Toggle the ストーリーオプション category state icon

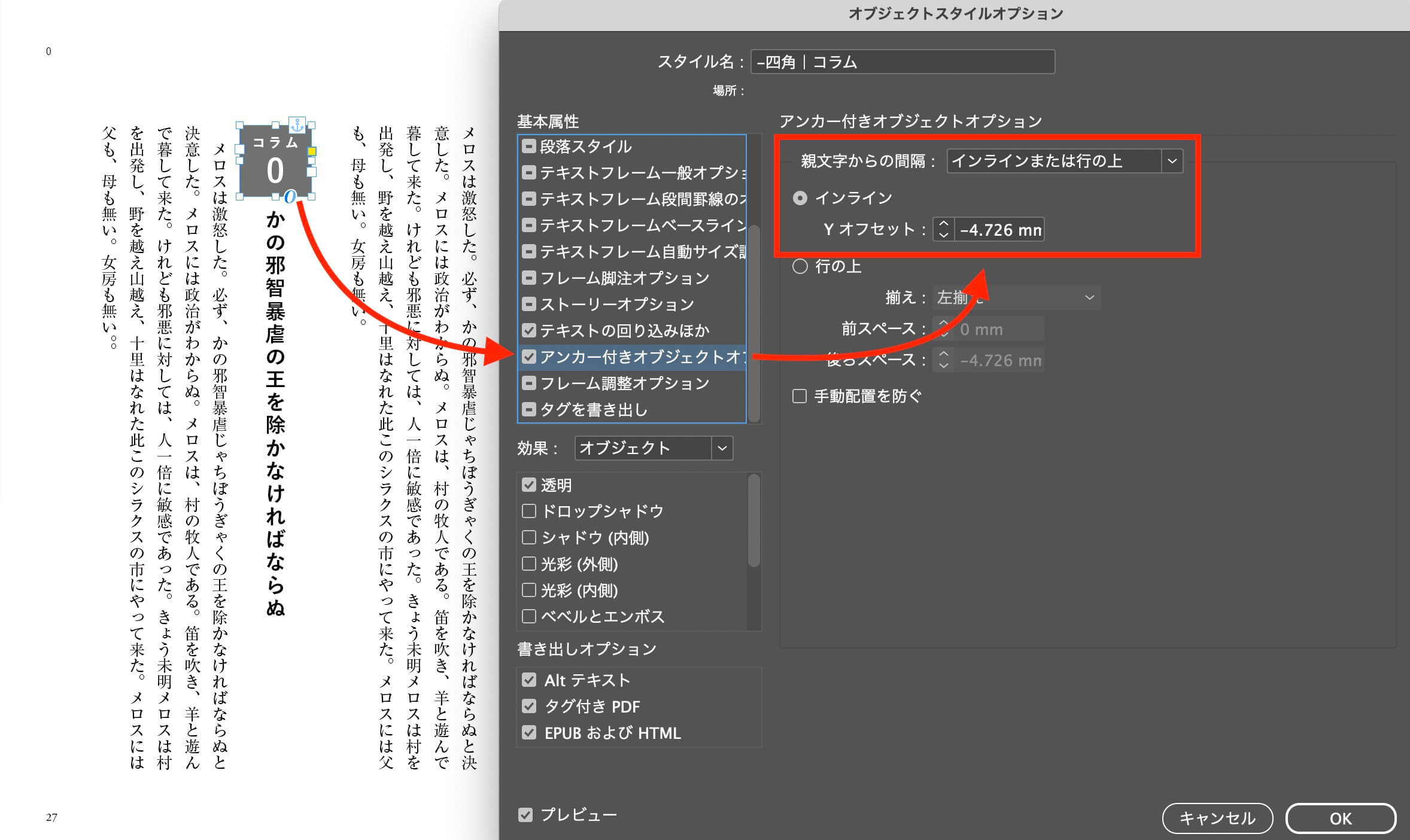528,305
